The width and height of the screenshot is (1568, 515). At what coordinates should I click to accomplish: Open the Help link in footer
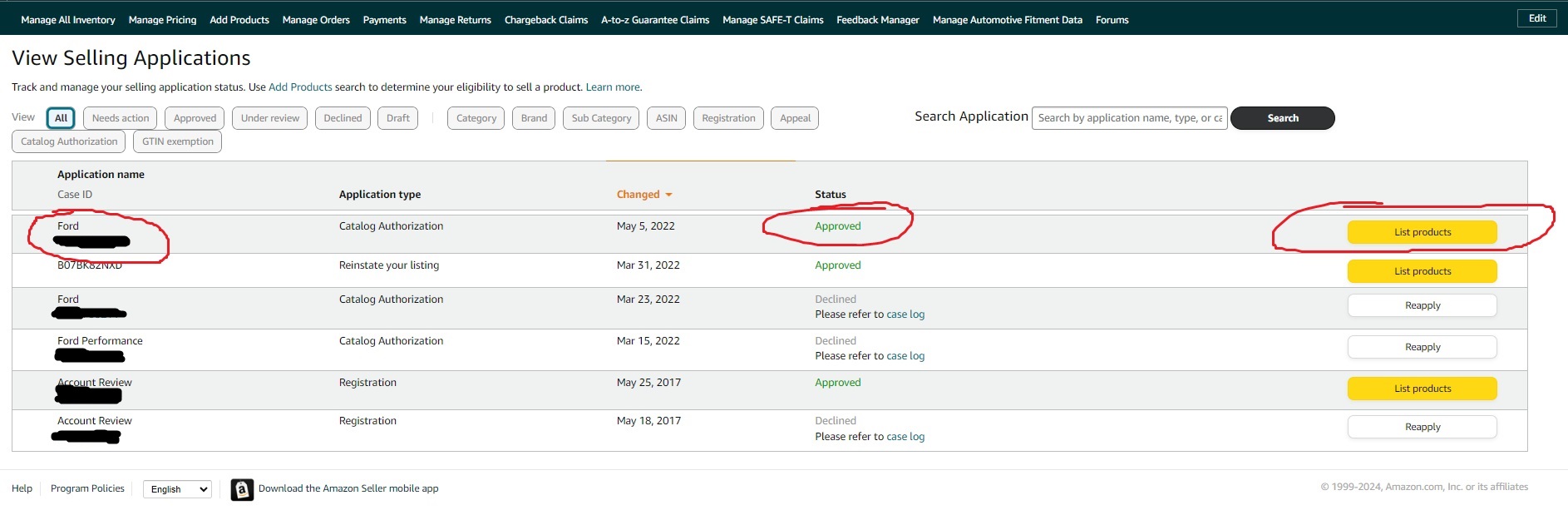(x=22, y=488)
